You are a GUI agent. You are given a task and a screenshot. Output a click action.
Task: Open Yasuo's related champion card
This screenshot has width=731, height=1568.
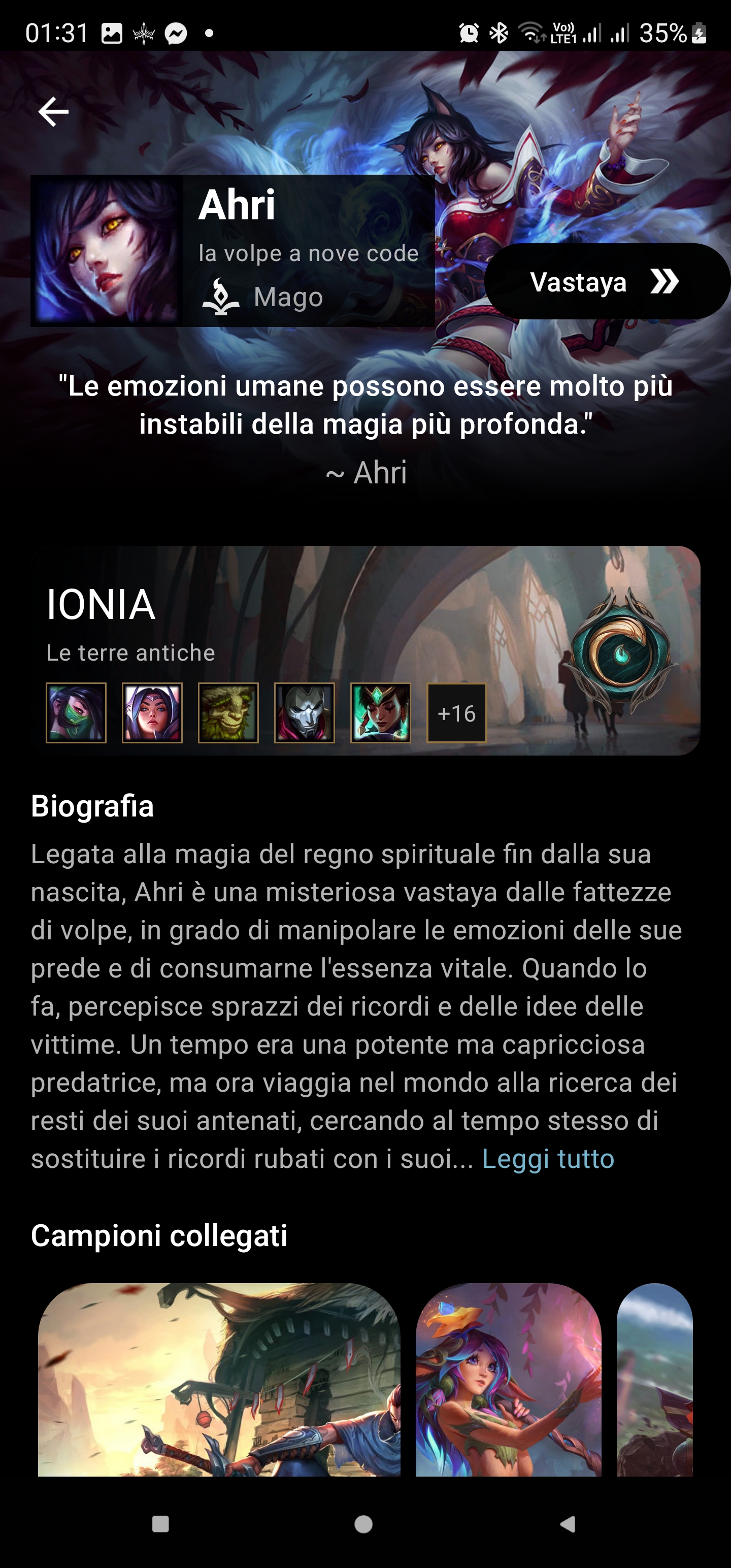(x=219, y=1379)
